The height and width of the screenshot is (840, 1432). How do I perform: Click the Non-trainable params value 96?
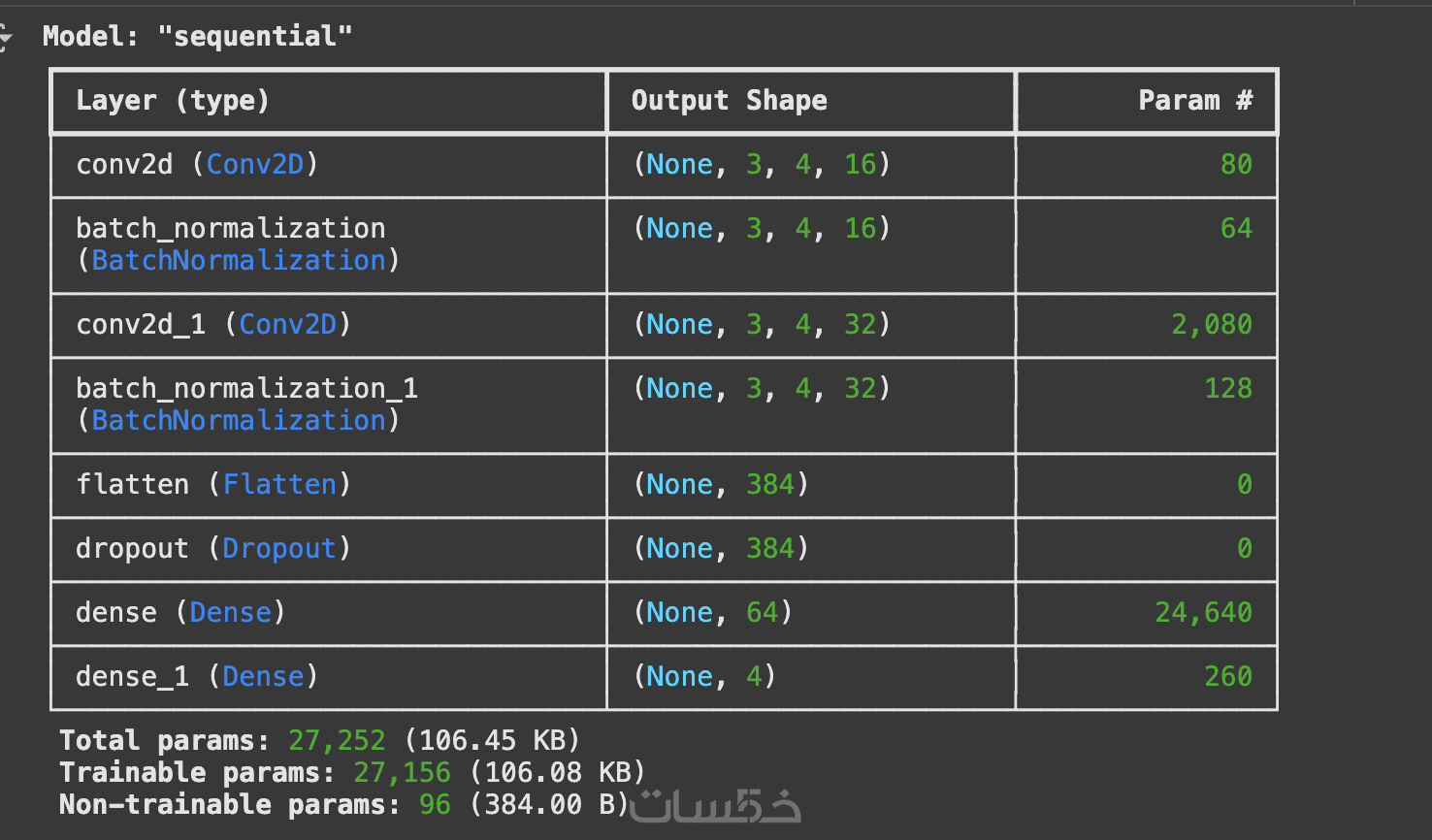pyautogui.click(x=435, y=804)
